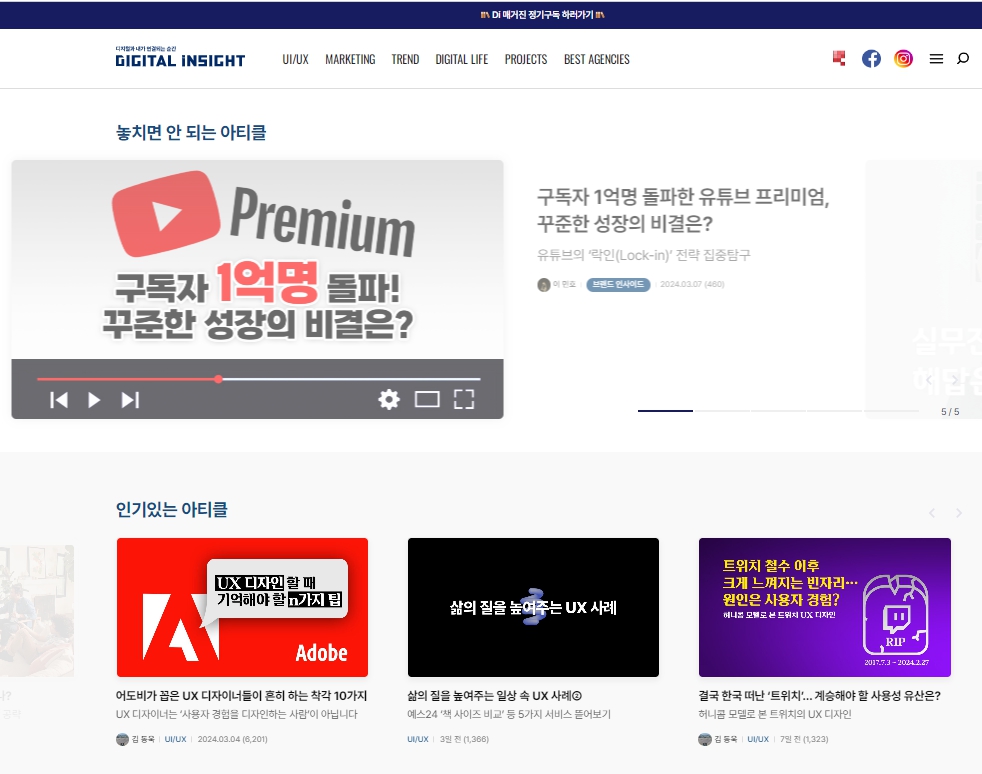Open the Facebook page icon
This screenshot has width=982, height=774.
pyautogui.click(x=871, y=58)
